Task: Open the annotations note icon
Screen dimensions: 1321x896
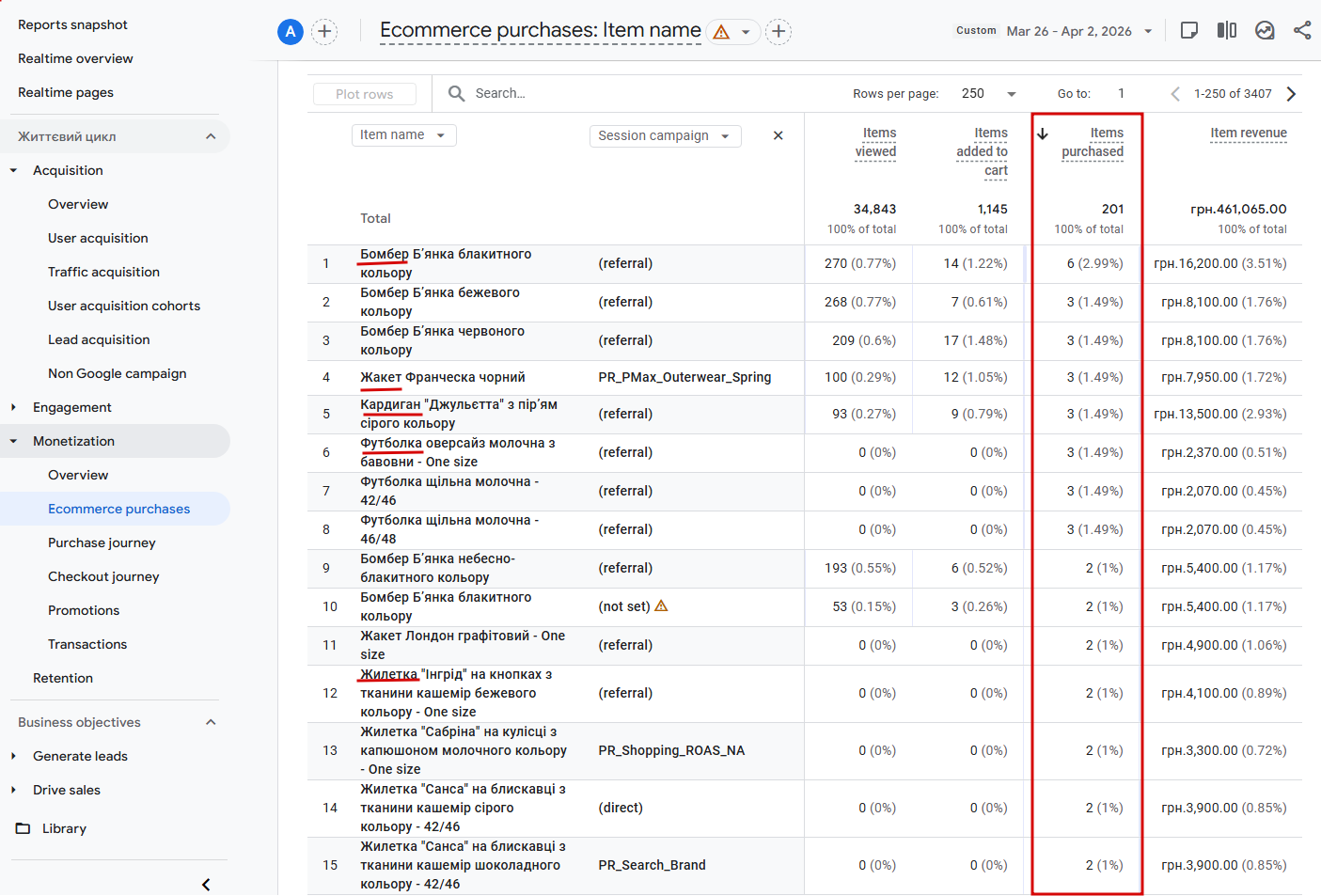Action: click(1188, 30)
